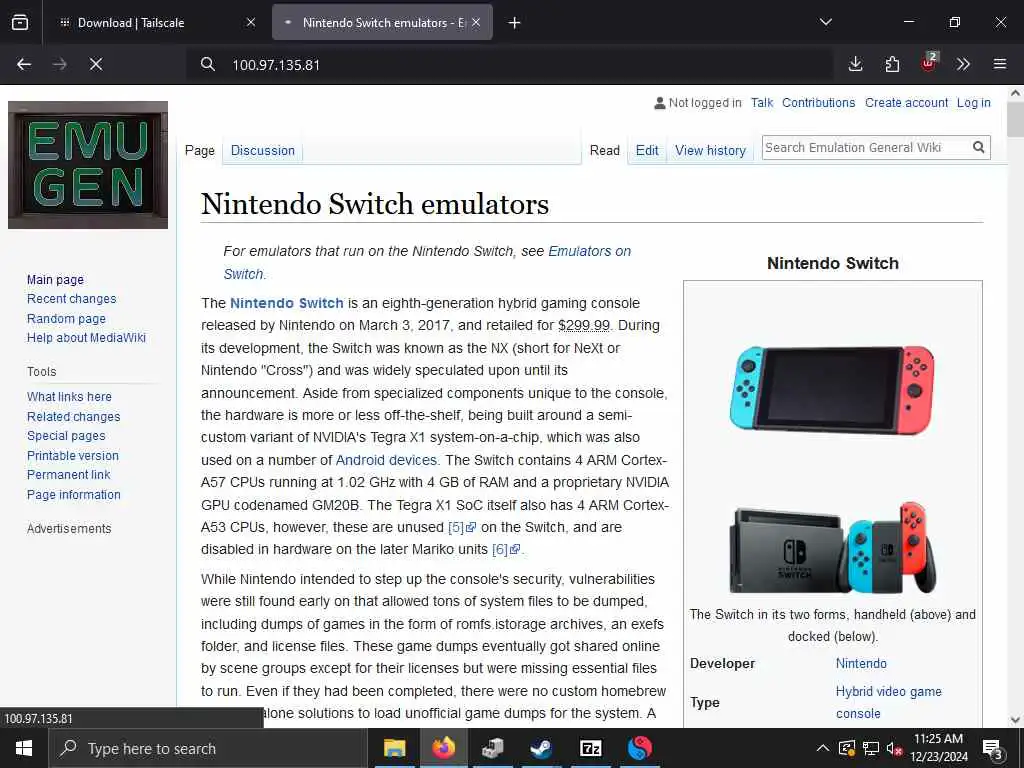Open the uBlock Origin extension

[x=929, y=63]
